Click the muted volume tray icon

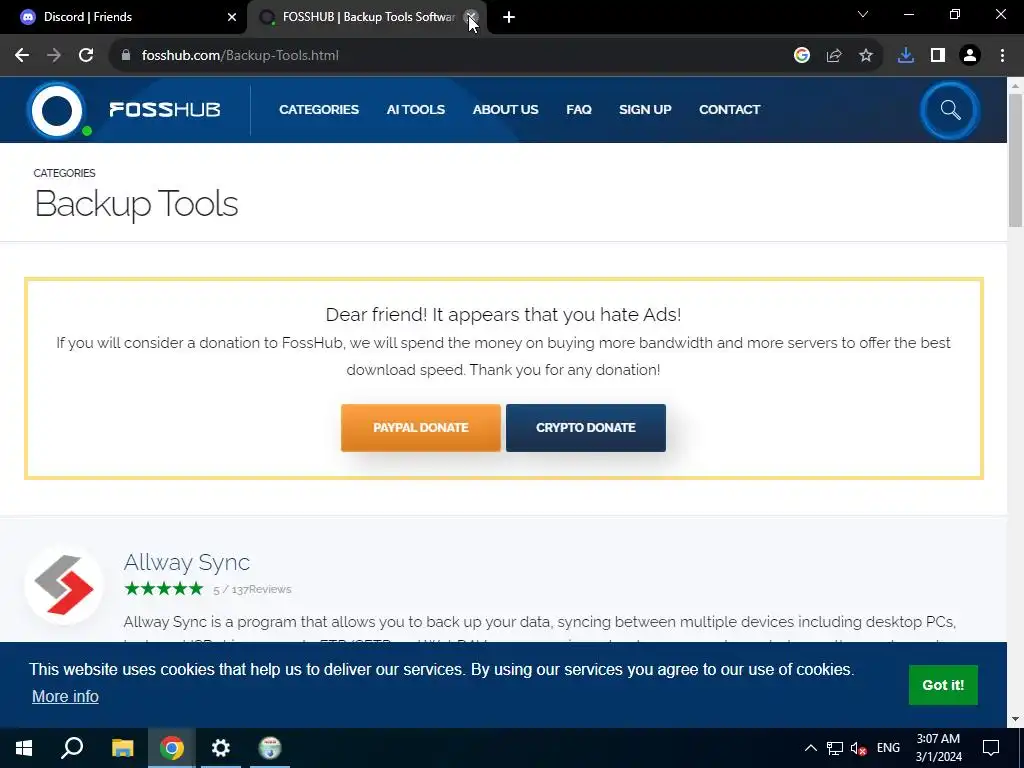click(859, 748)
